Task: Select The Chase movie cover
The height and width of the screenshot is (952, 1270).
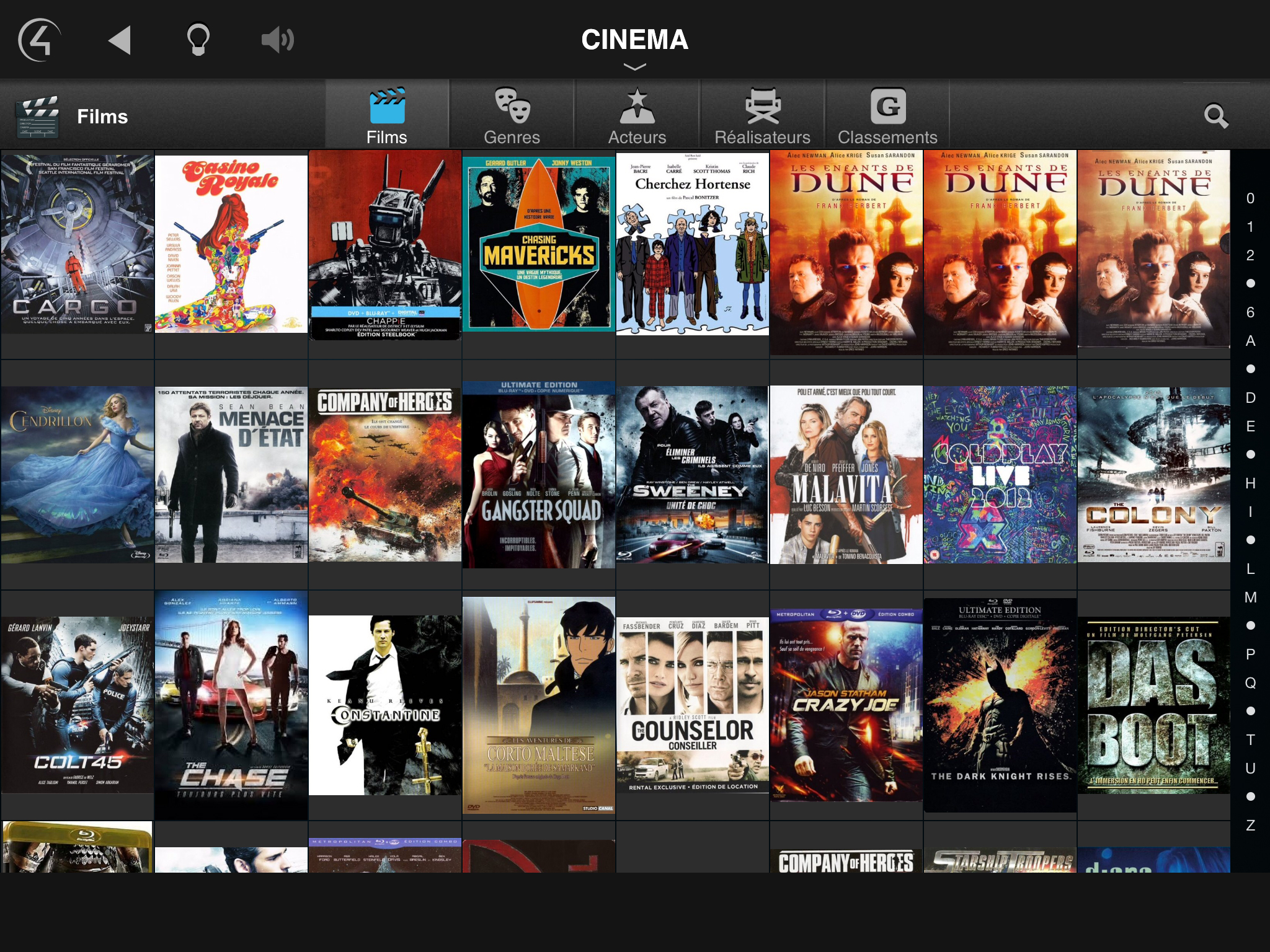Action: pyautogui.click(x=231, y=705)
